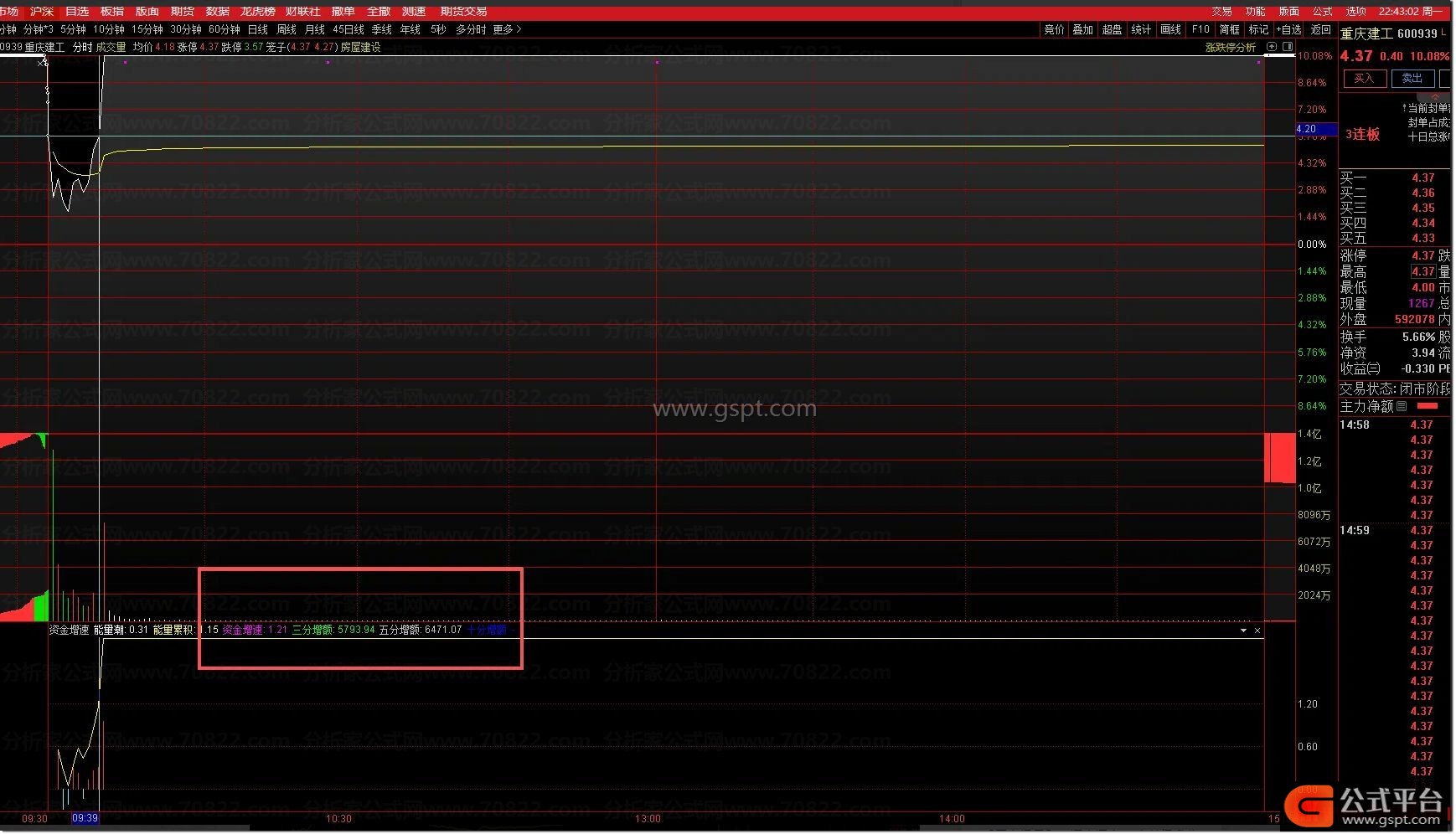The height and width of the screenshot is (834, 1456).
Task: Switch to the 日线 daily chart tab
Action: pos(257,29)
